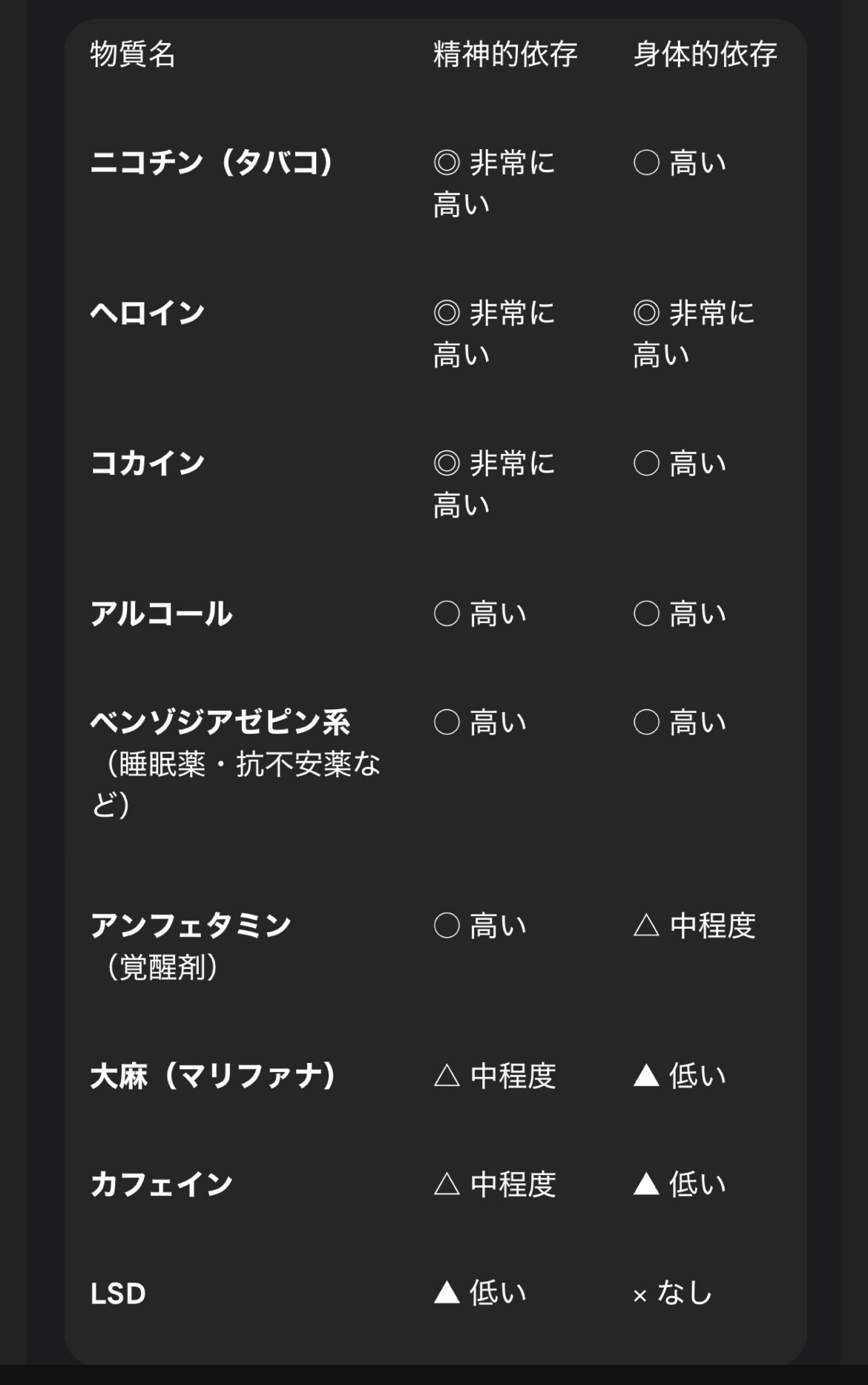Click the hollow triangle beside アンフェタミン 中程度
This screenshot has height=1385, width=868.
click(x=646, y=926)
